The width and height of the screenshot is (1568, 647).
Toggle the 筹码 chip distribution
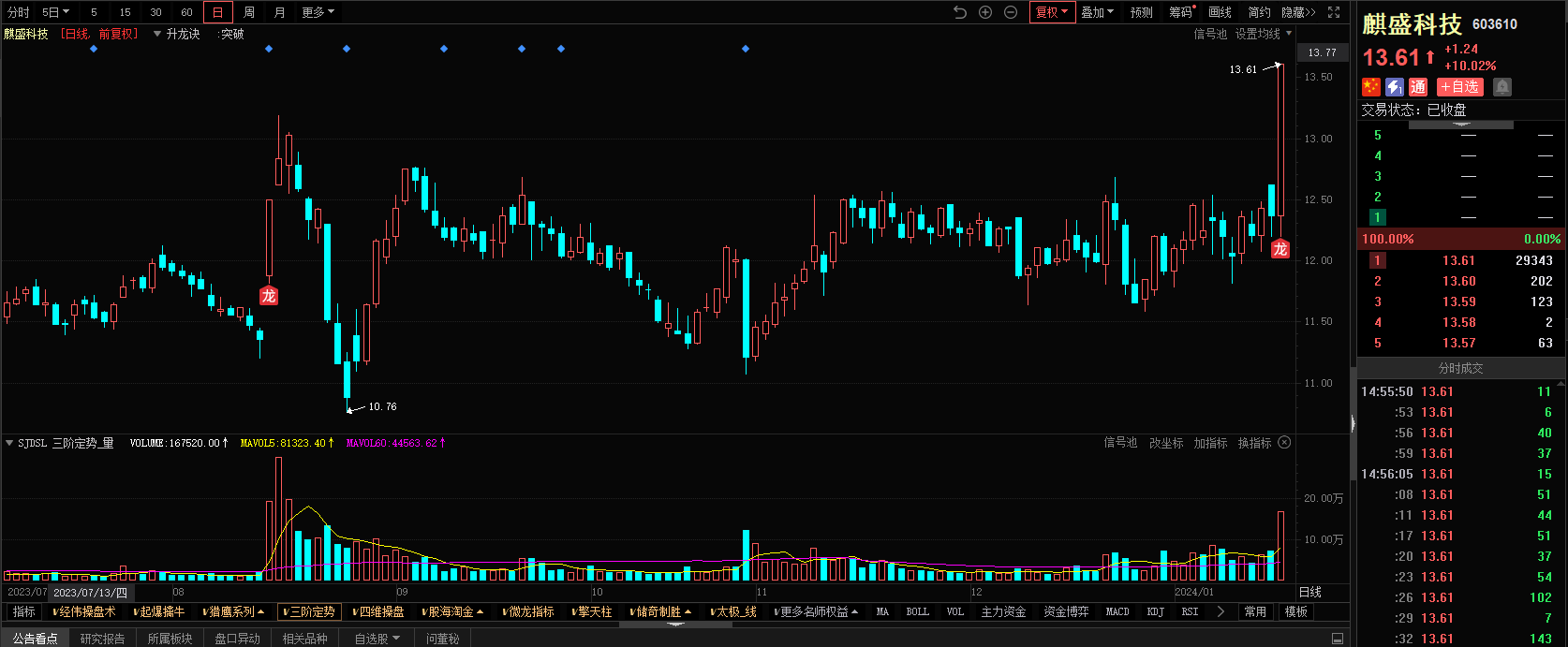pos(1181,12)
